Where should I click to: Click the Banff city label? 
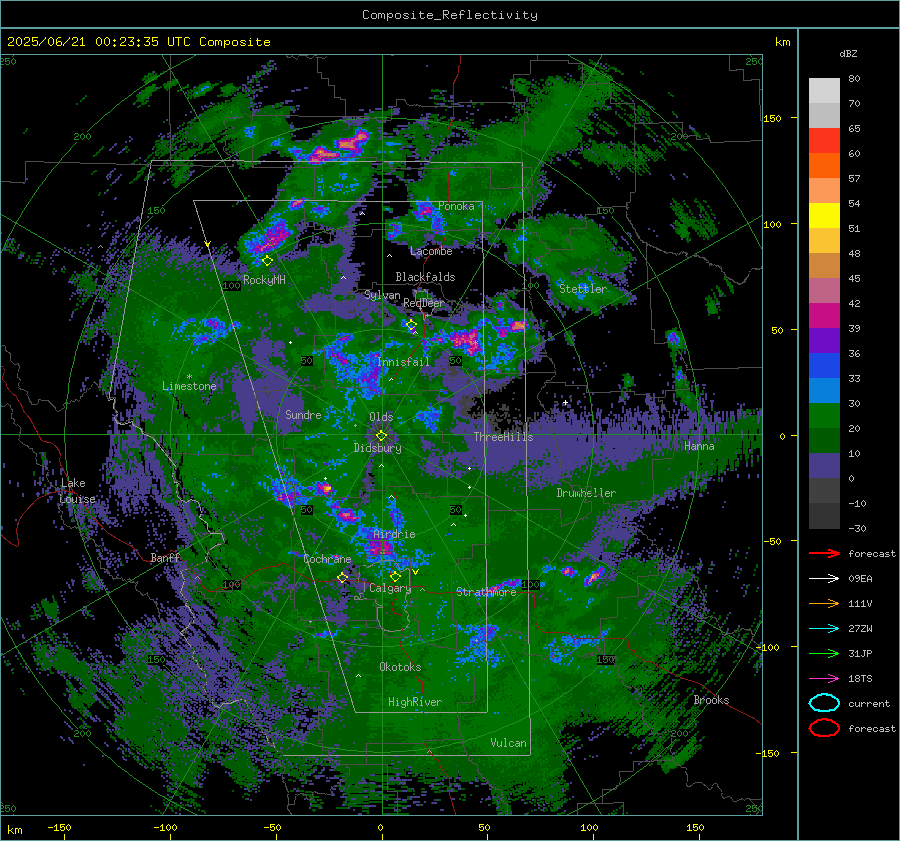[165, 558]
